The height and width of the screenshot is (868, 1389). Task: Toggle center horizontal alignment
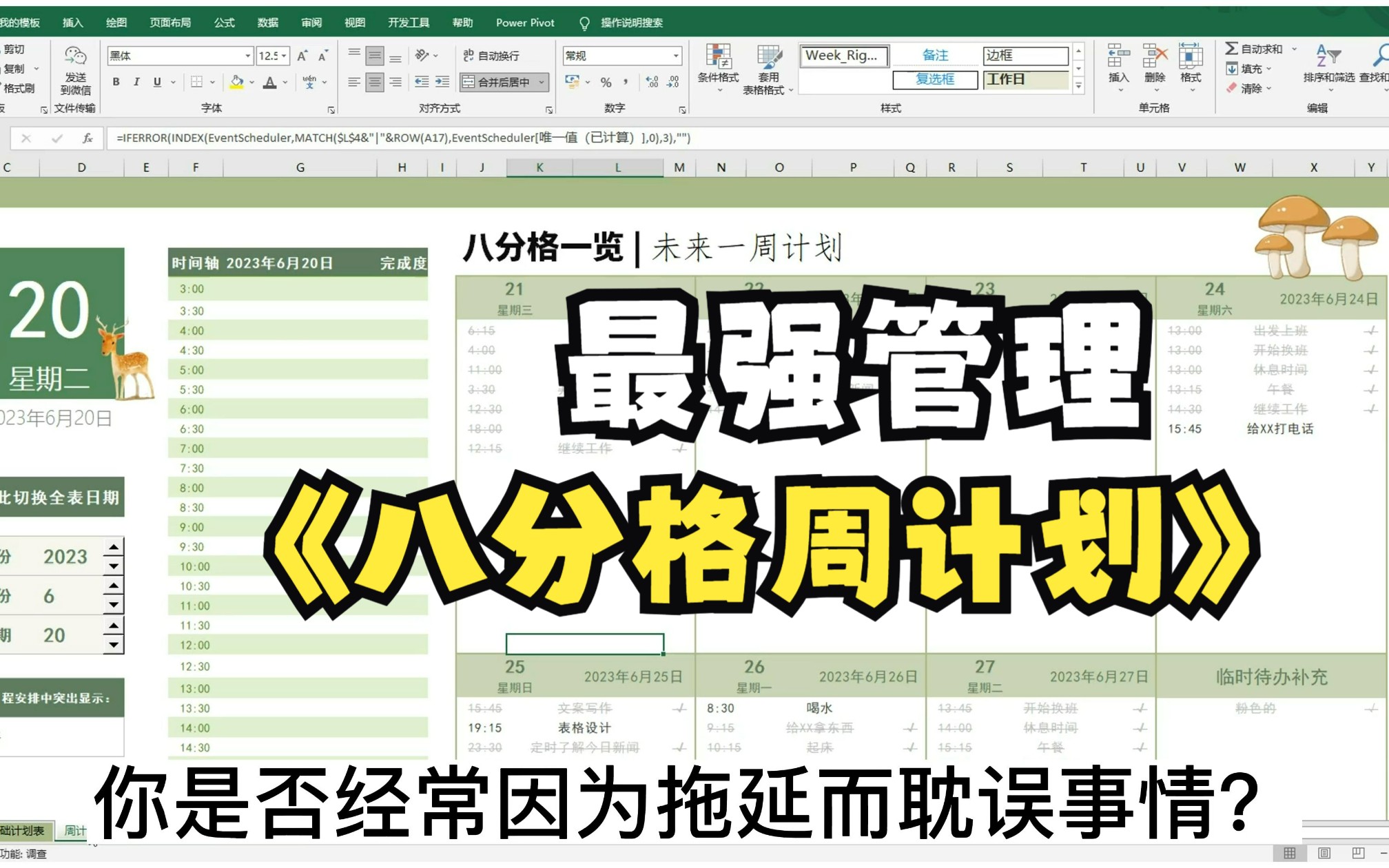pyautogui.click(x=375, y=82)
